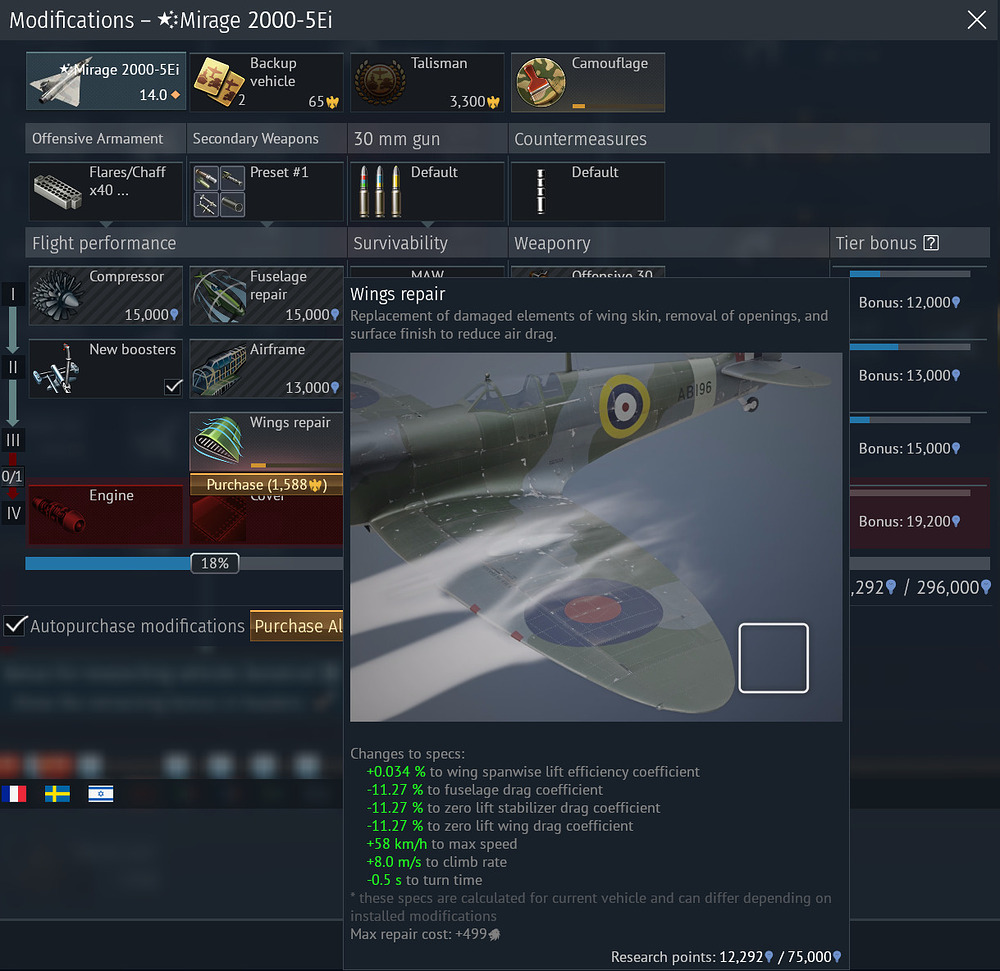Screen dimensions: 1000x971
Task: Click the New boosters modification icon
Action: 57,369
